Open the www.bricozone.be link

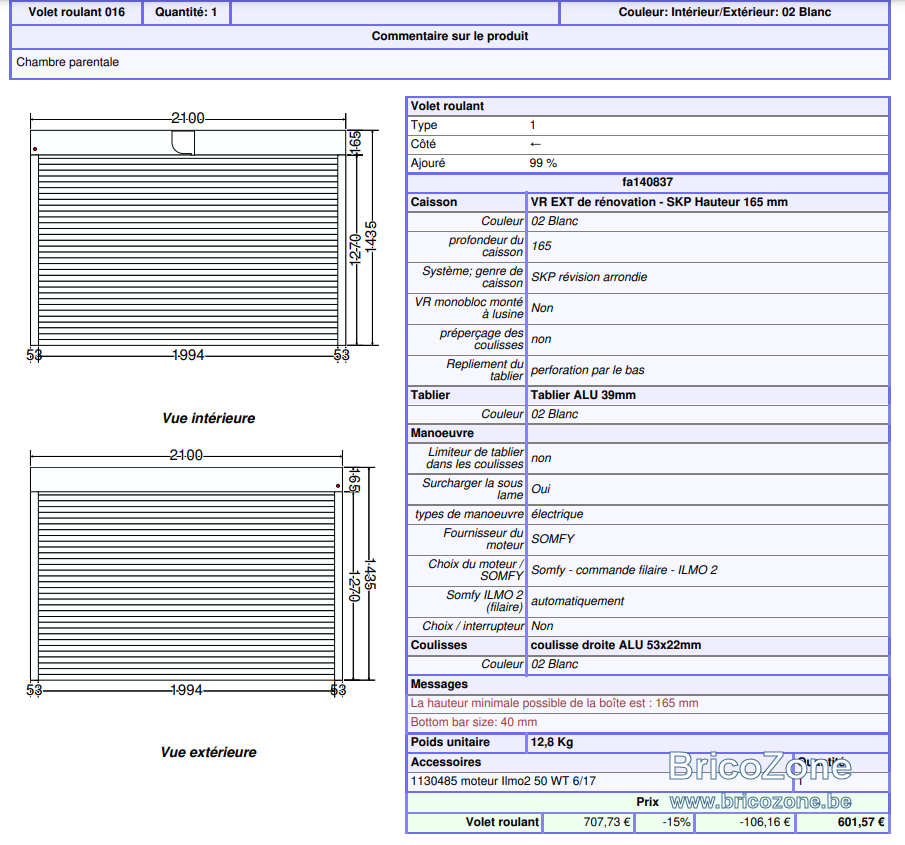(760, 802)
